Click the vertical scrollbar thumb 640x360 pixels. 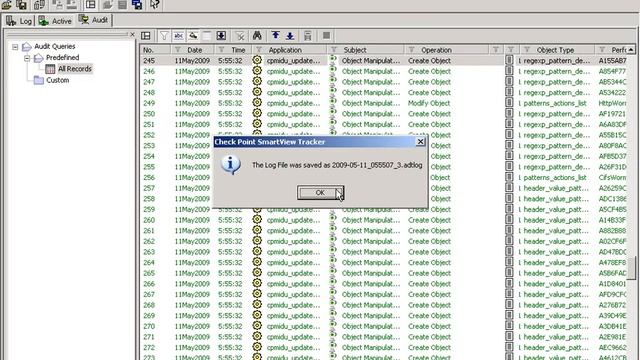pos(631,268)
